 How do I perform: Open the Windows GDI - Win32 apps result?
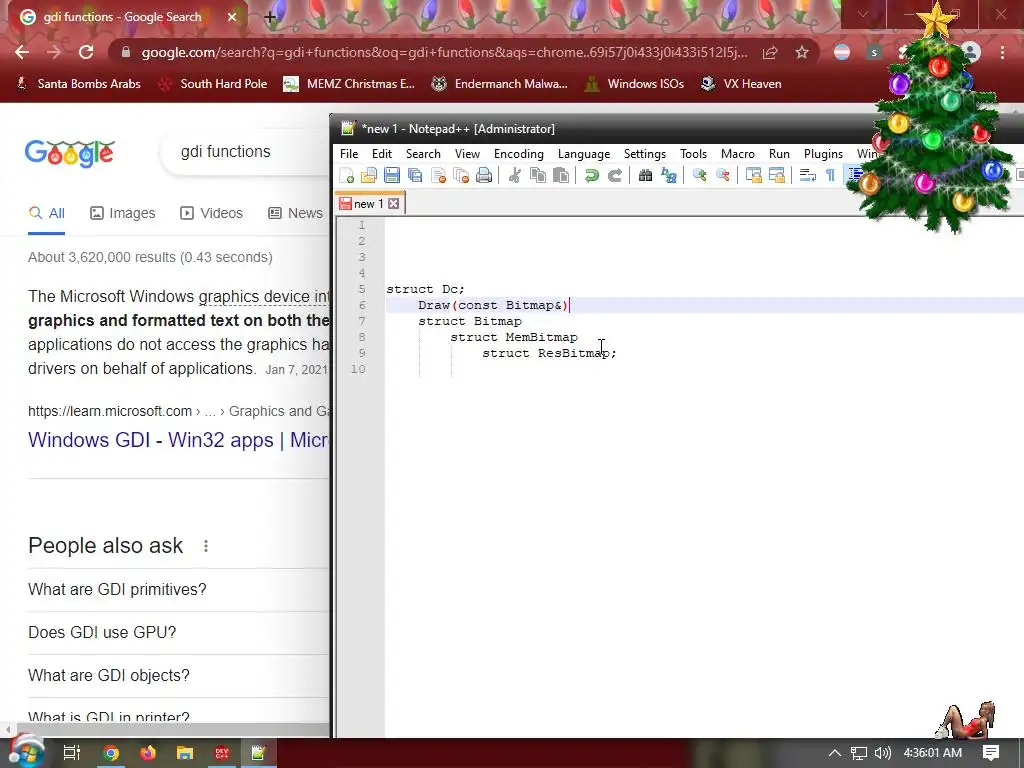(178, 440)
